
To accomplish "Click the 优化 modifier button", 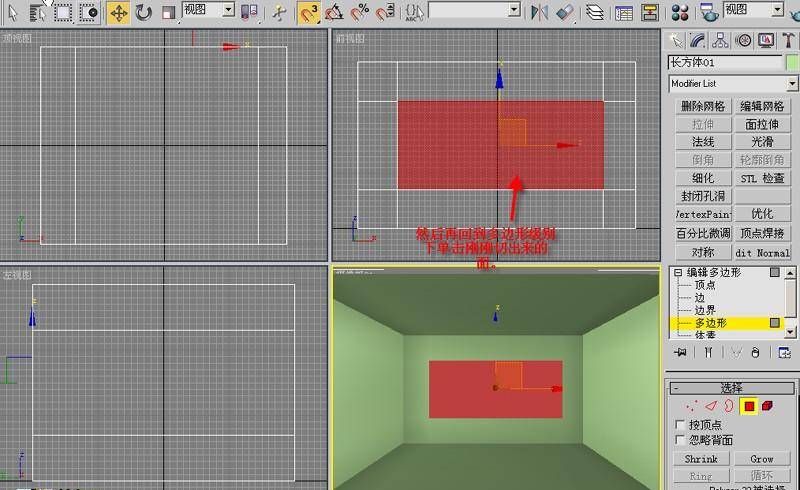I will coord(762,214).
